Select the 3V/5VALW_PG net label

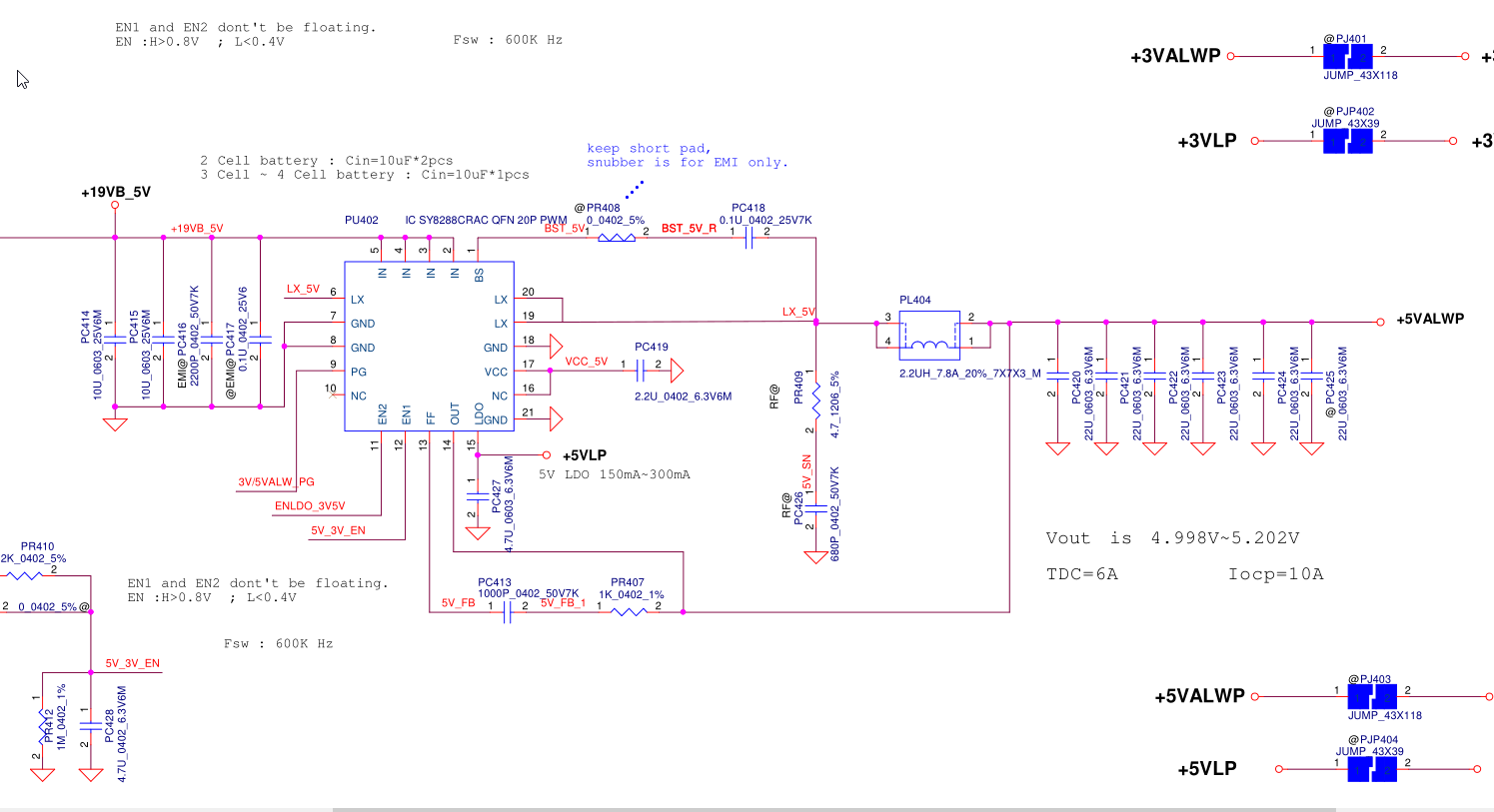276,482
